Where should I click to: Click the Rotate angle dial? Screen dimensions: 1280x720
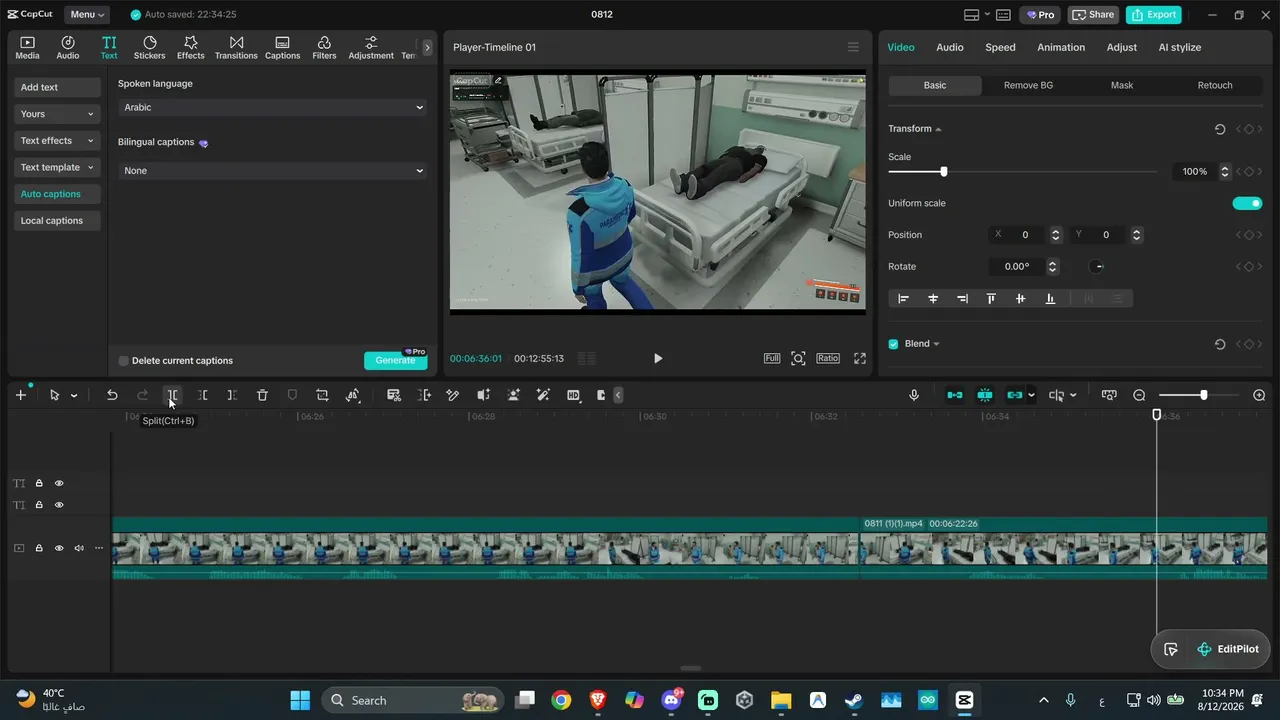click(1097, 267)
